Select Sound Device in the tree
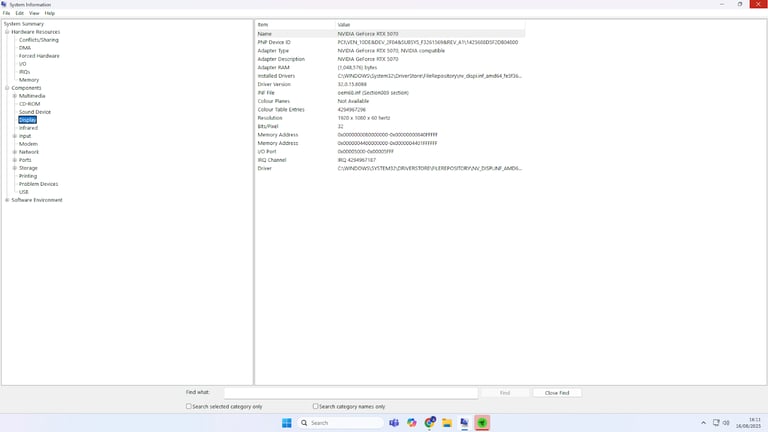The height and width of the screenshot is (432, 768). (35, 112)
